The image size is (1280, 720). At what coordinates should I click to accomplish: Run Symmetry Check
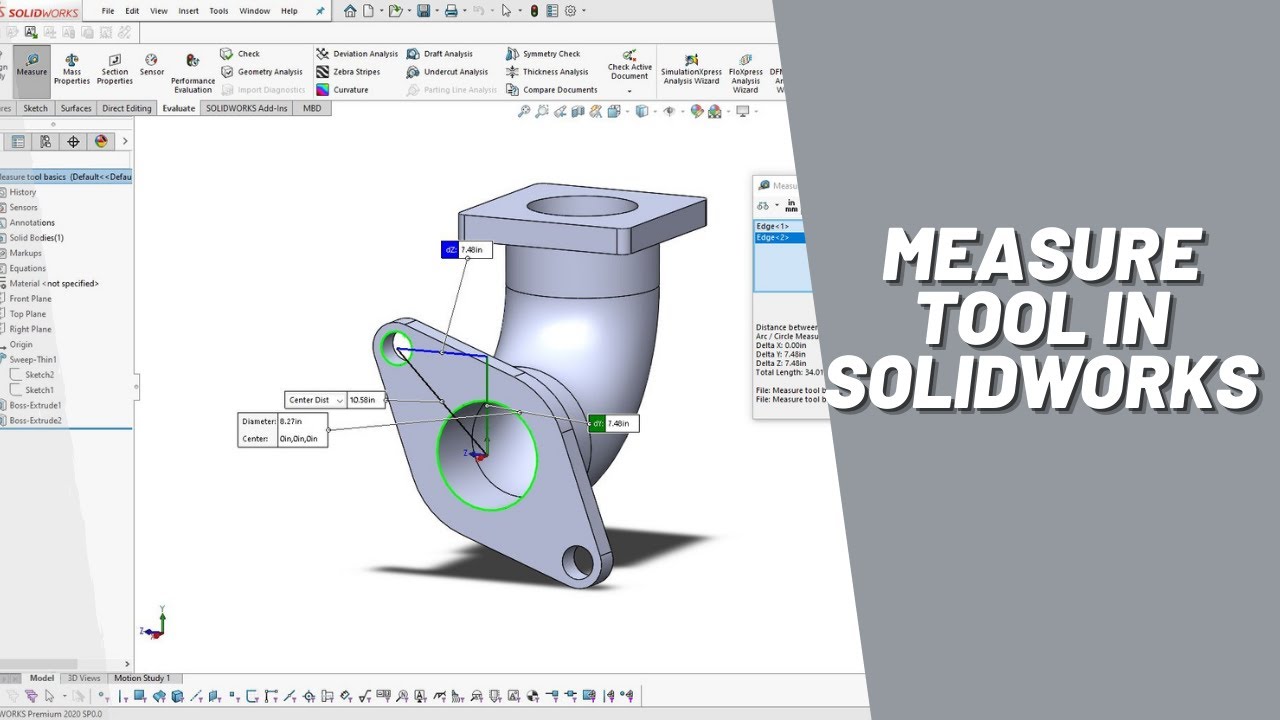pyautogui.click(x=543, y=54)
